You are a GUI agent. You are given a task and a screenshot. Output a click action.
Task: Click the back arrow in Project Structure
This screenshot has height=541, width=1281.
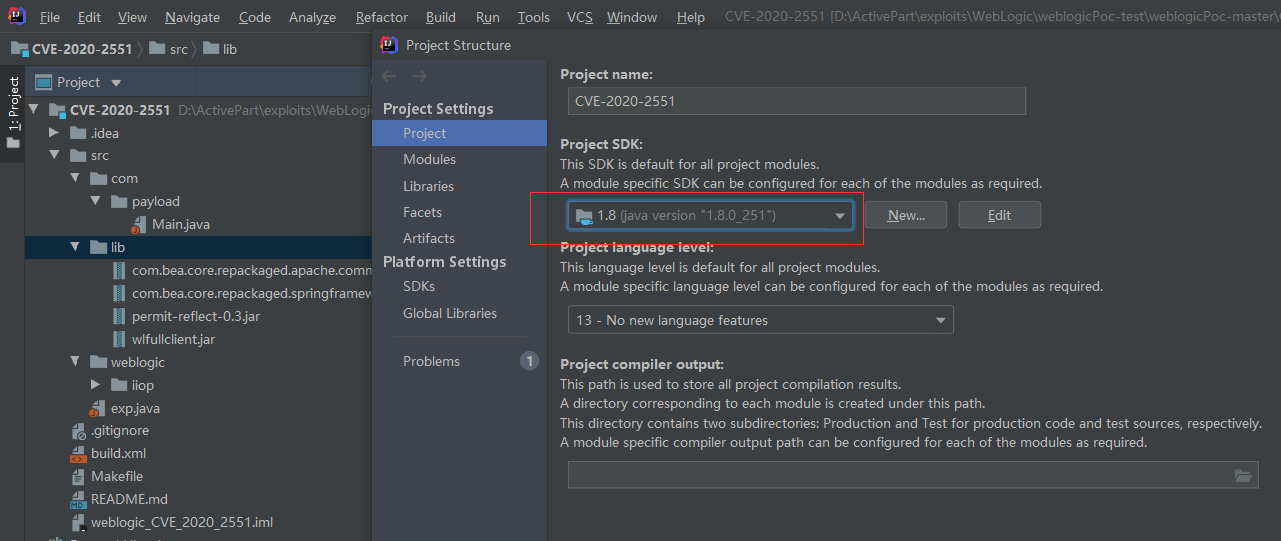click(x=389, y=77)
